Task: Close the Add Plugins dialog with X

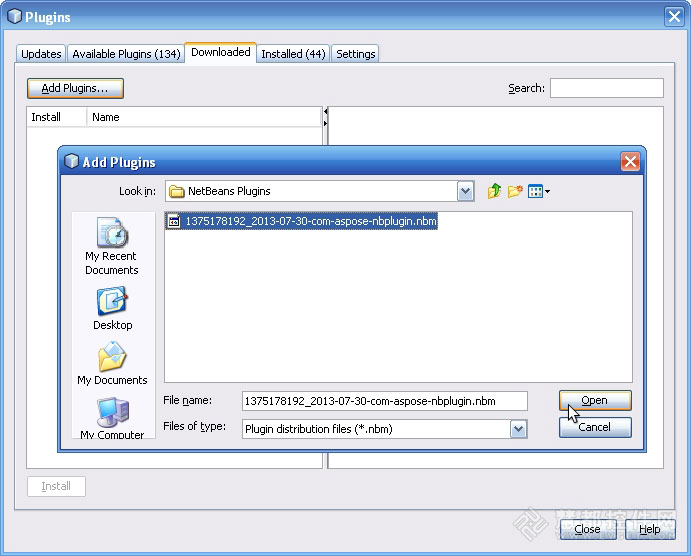Action: 630,162
